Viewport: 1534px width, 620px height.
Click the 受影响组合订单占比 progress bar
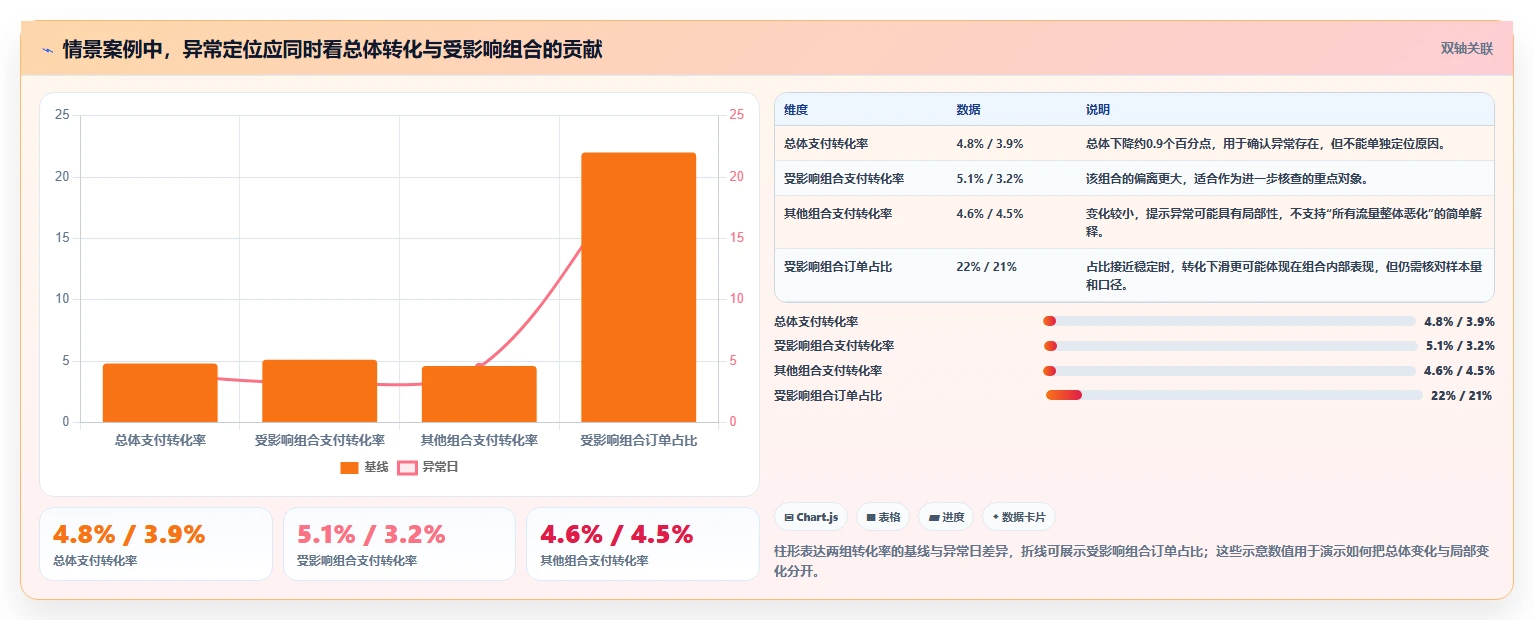pyautogui.click(x=1233, y=395)
